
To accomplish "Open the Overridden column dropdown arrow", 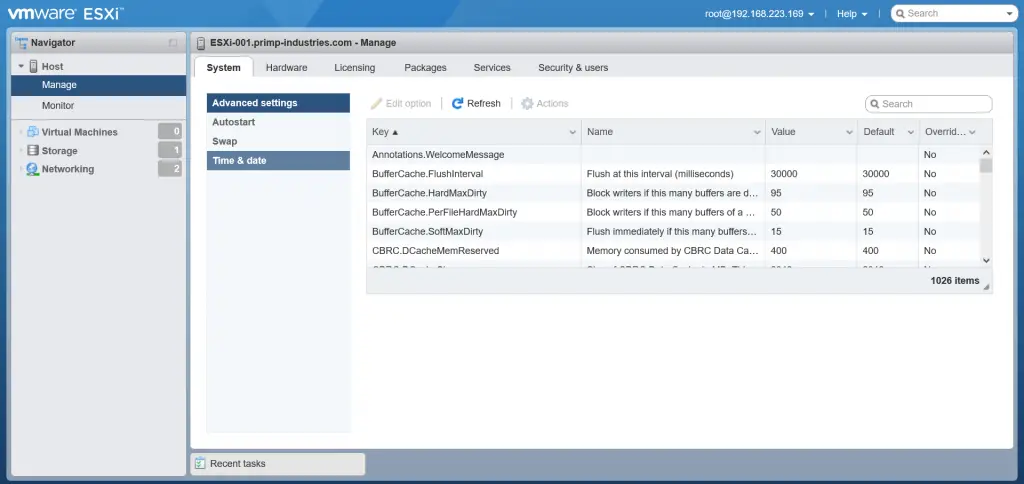I will (972, 132).
